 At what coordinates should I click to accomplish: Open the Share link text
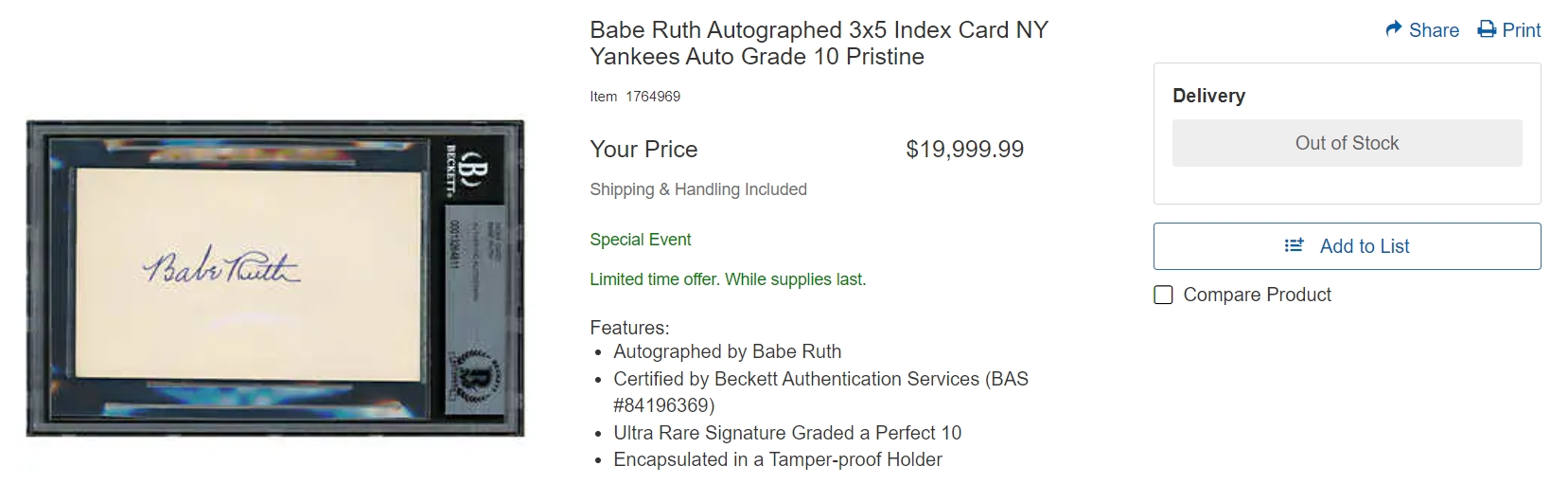pos(1434,30)
